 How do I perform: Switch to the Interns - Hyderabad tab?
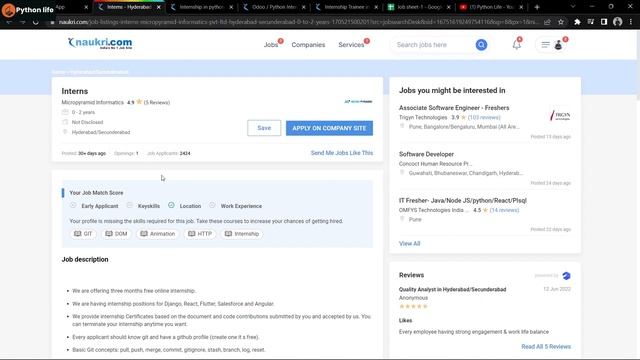(x=129, y=7)
